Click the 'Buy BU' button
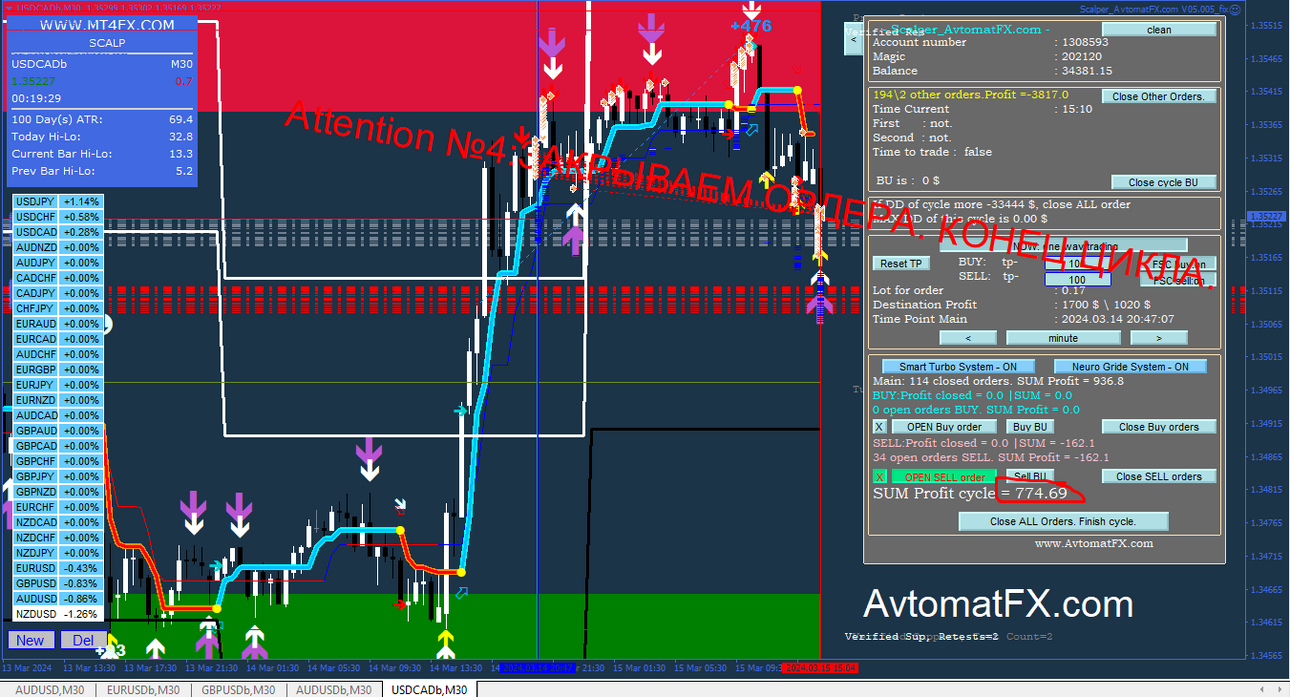This screenshot has width=1290, height=697. pyautogui.click(x=1029, y=427)
